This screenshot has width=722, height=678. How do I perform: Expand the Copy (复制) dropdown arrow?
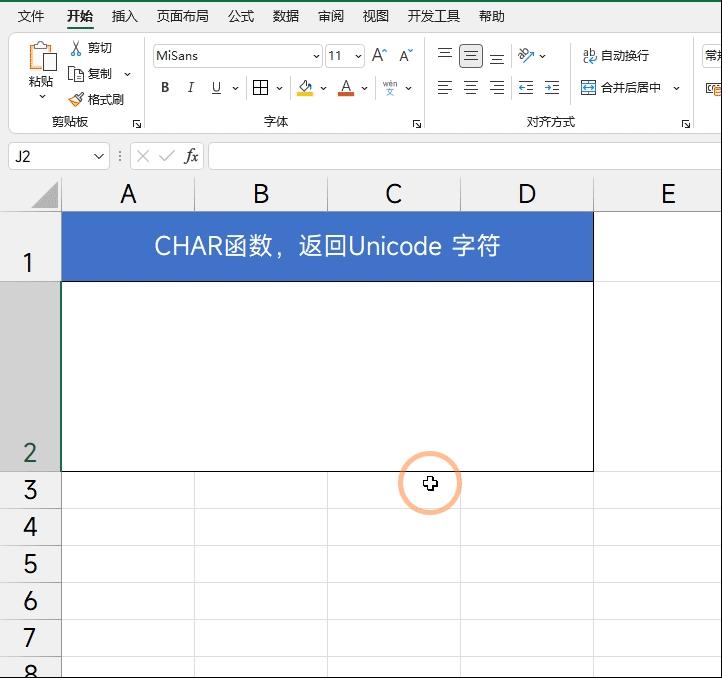[128, 74]
